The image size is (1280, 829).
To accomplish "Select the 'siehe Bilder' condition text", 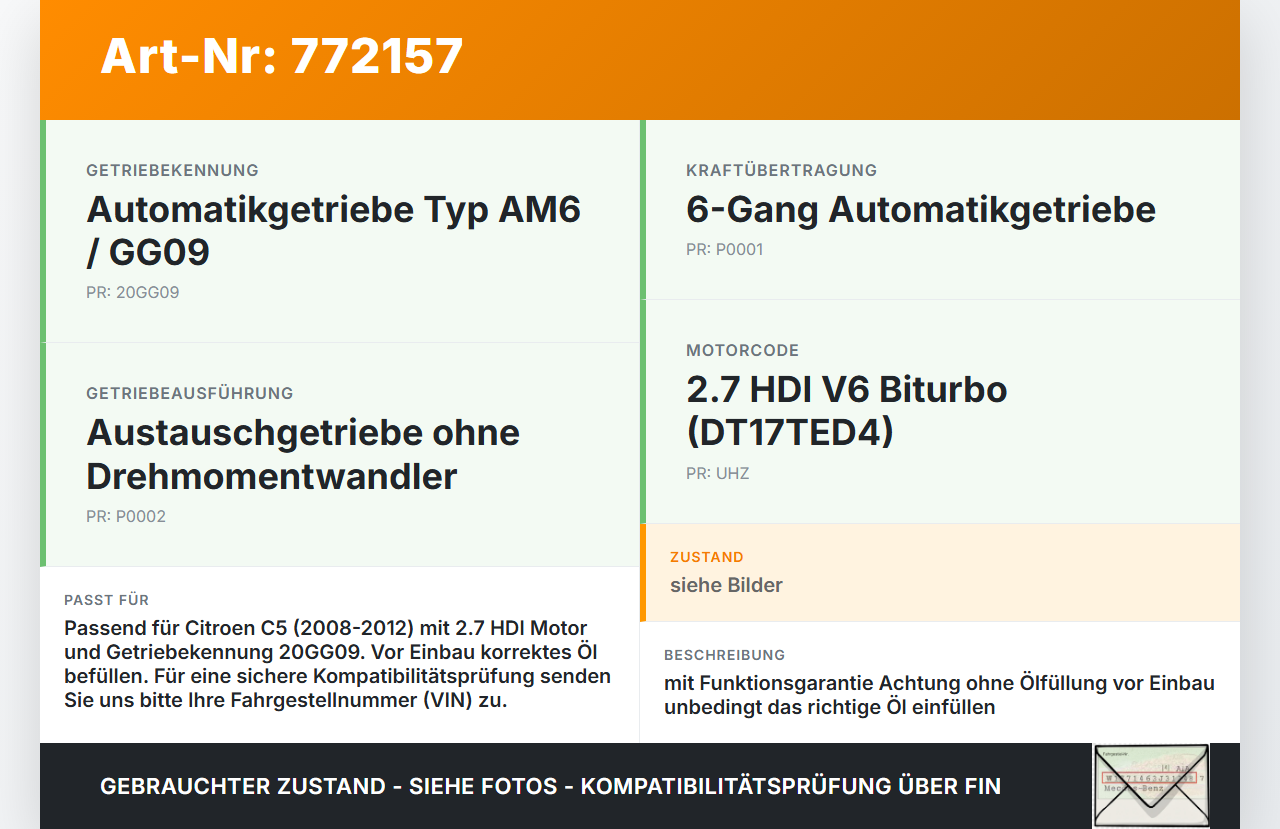I will pos(726,585).
